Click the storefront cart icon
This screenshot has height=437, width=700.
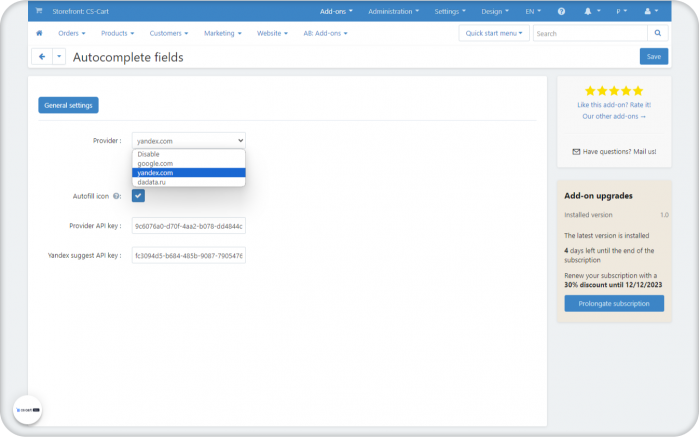tap(39, 11)
